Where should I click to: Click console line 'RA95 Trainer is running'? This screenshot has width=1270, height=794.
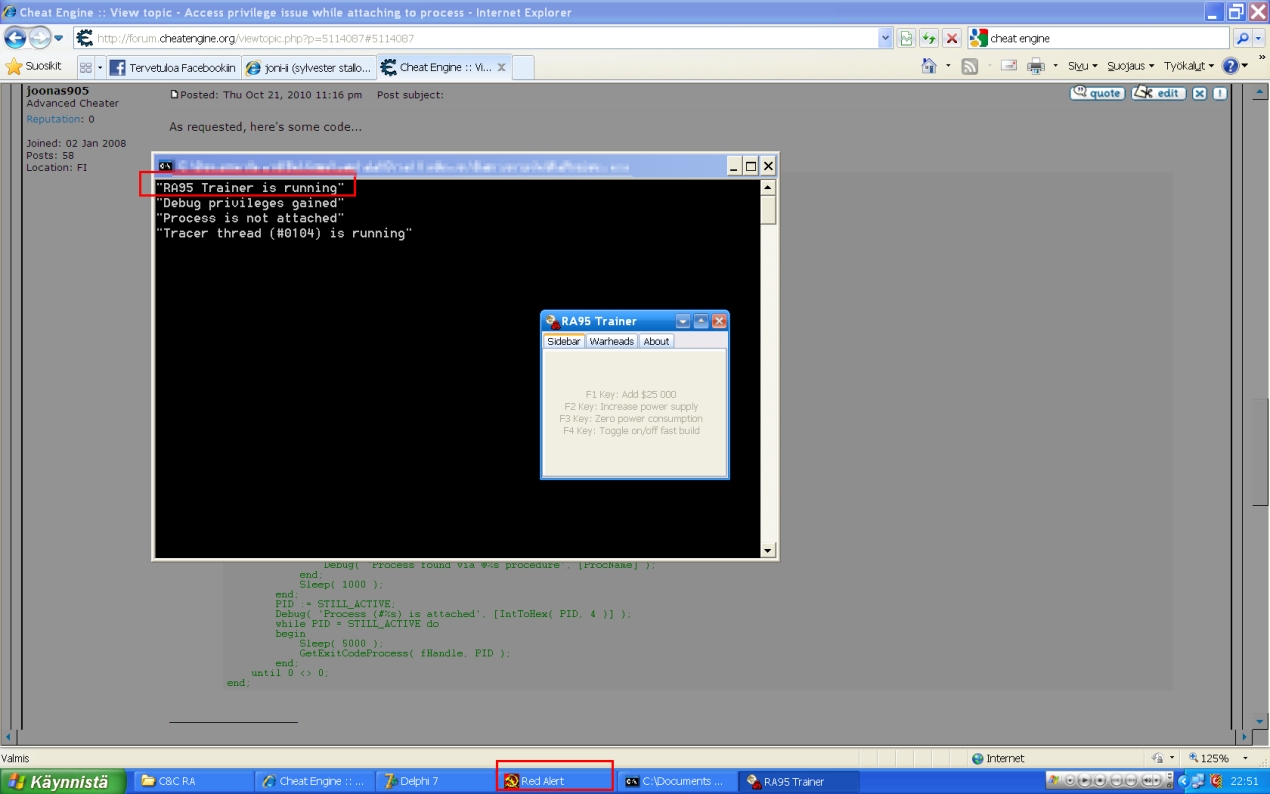coord(250,188)
